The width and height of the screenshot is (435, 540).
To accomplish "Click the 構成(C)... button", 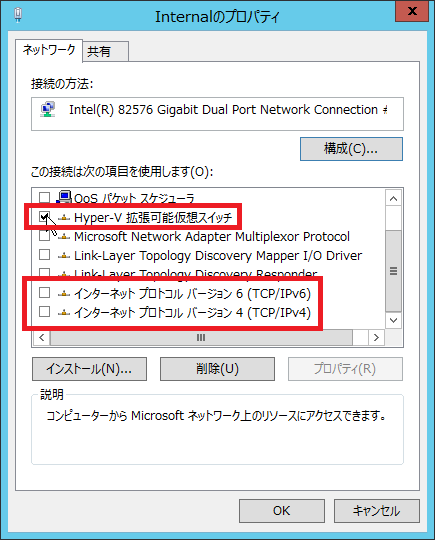I will pos(351,149).
